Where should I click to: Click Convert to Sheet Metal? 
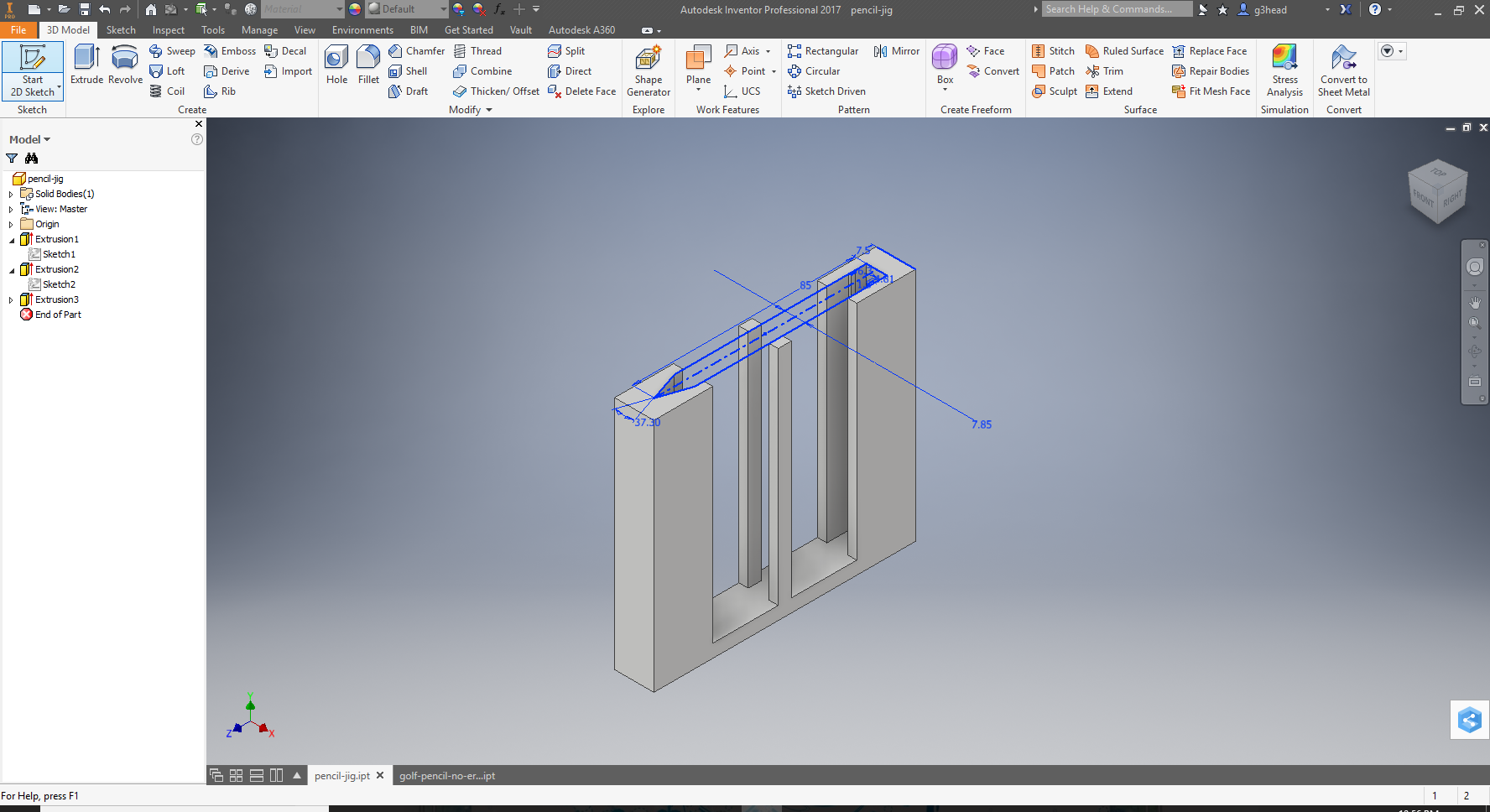tap(1343, 71)
